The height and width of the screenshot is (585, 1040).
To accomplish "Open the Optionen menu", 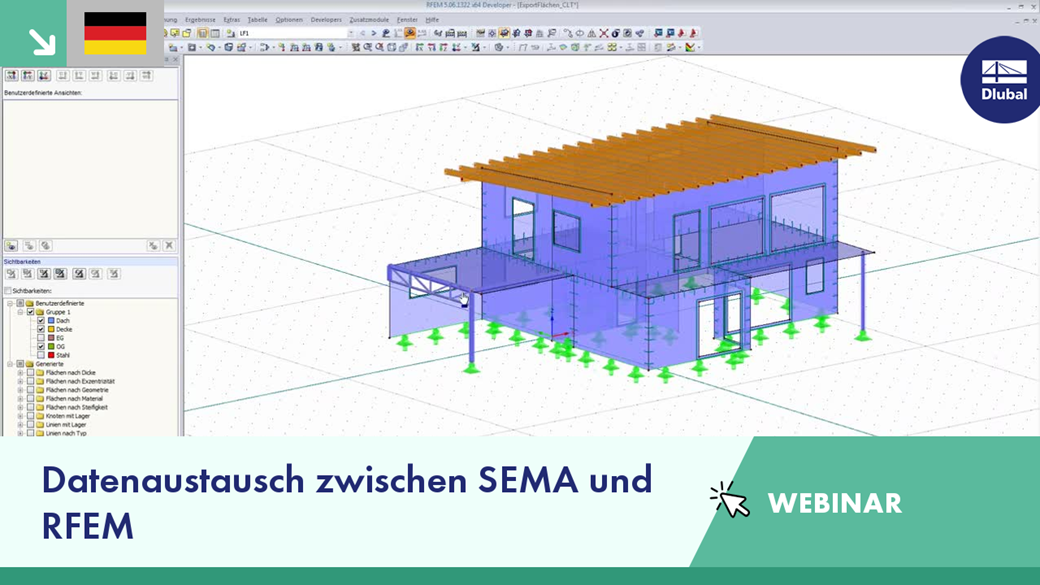I will pos(289,20).
